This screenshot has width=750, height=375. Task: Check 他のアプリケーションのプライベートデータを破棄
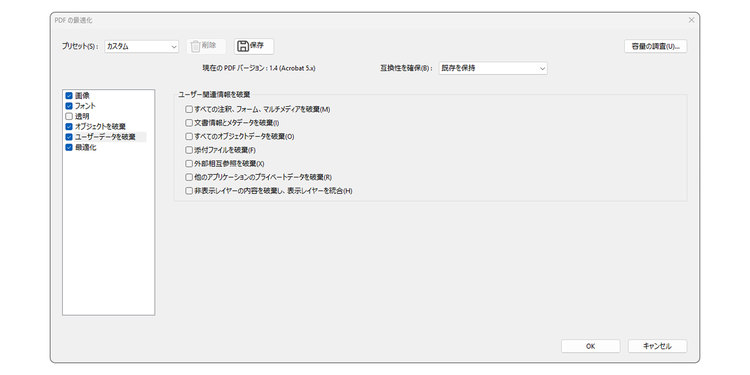click(x=189, y=177)
